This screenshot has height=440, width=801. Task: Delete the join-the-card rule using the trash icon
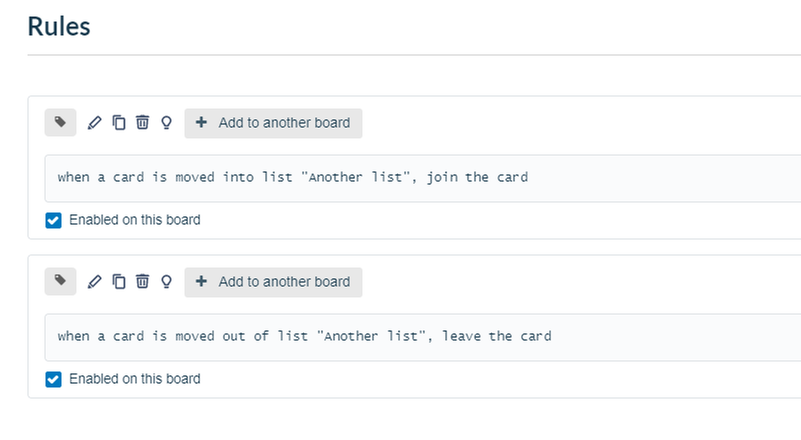tap(143, 123)
